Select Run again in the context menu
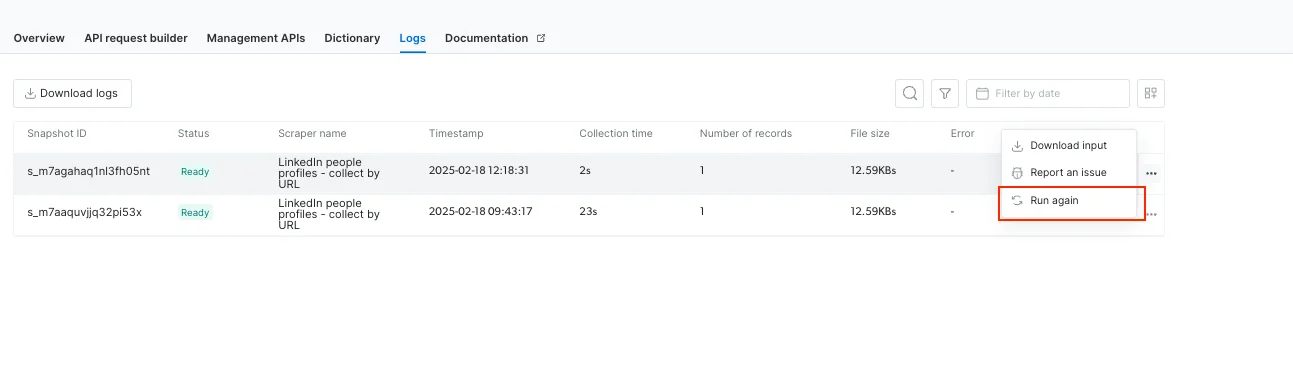The width and height of the screenshot is (1293, 380). pyautogui.click(x=1069, y=201)
